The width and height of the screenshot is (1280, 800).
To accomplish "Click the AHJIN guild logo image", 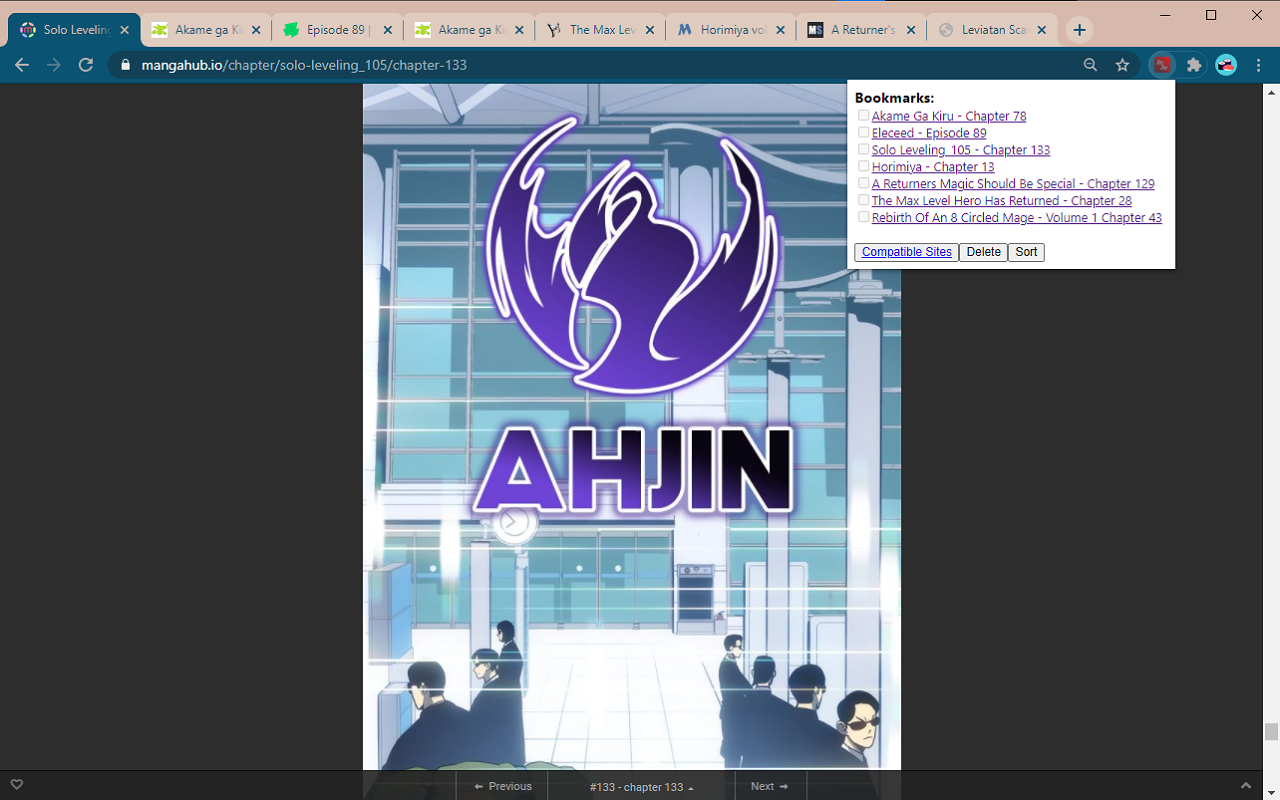I will (x=634, y=315).
